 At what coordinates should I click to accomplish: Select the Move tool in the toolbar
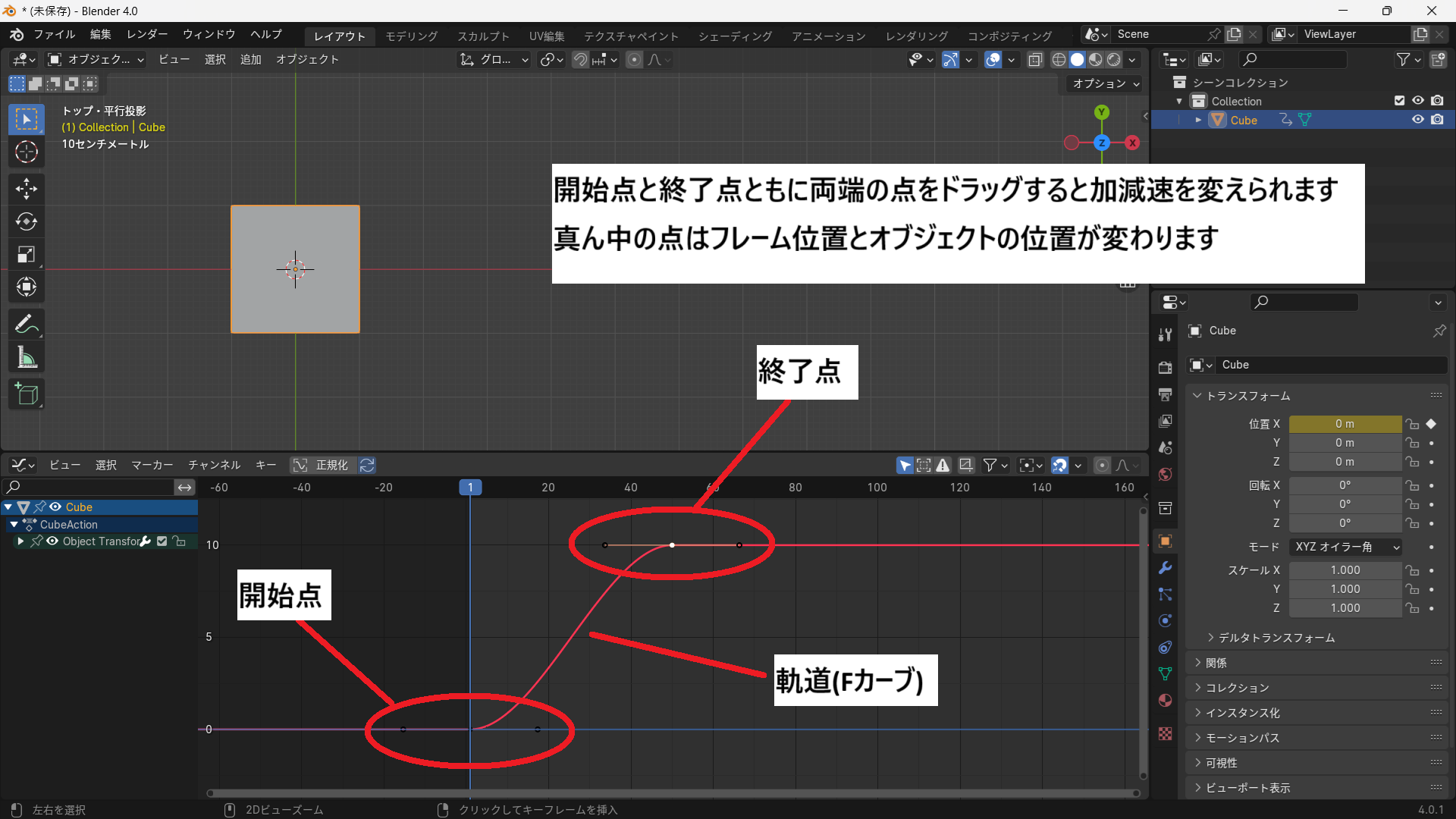[x=27, y=188]
